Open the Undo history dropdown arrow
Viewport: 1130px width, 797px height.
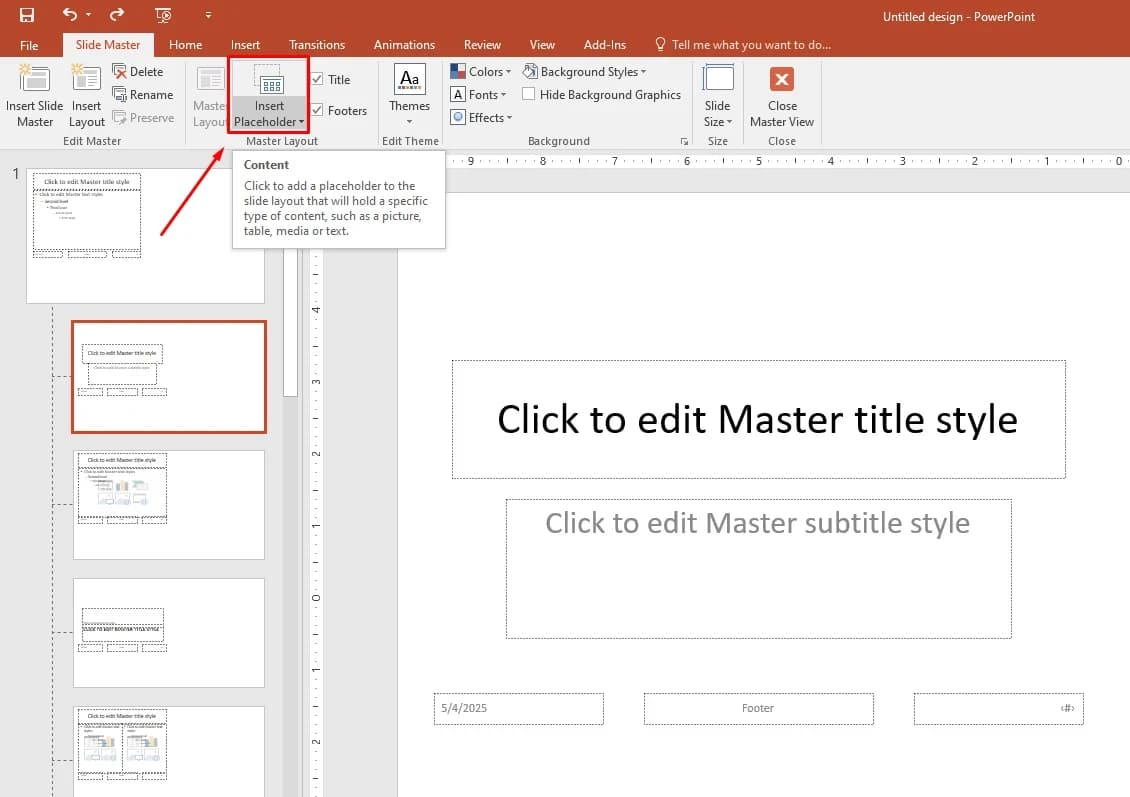click(x=89, y=14)
